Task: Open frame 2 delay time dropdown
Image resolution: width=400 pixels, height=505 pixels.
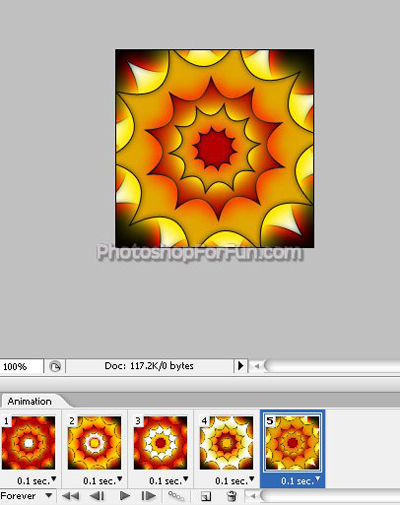Action: (103, 481)
